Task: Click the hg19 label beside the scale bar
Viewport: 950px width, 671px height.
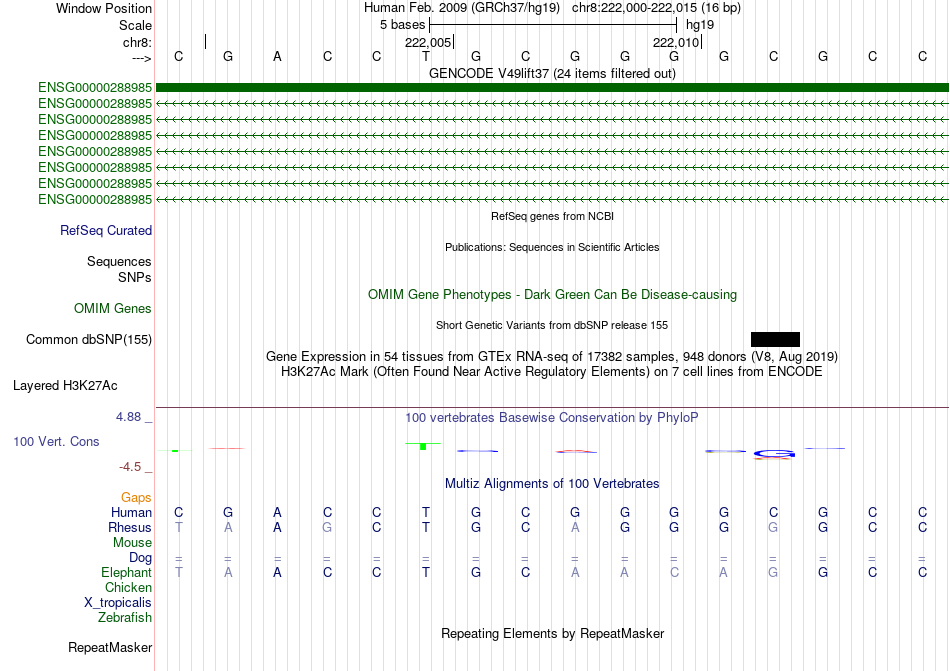Action: point(700,25)
